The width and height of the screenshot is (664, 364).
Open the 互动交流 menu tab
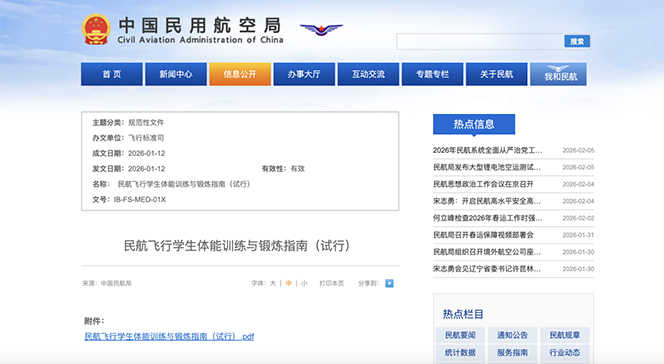click(368, 74)
